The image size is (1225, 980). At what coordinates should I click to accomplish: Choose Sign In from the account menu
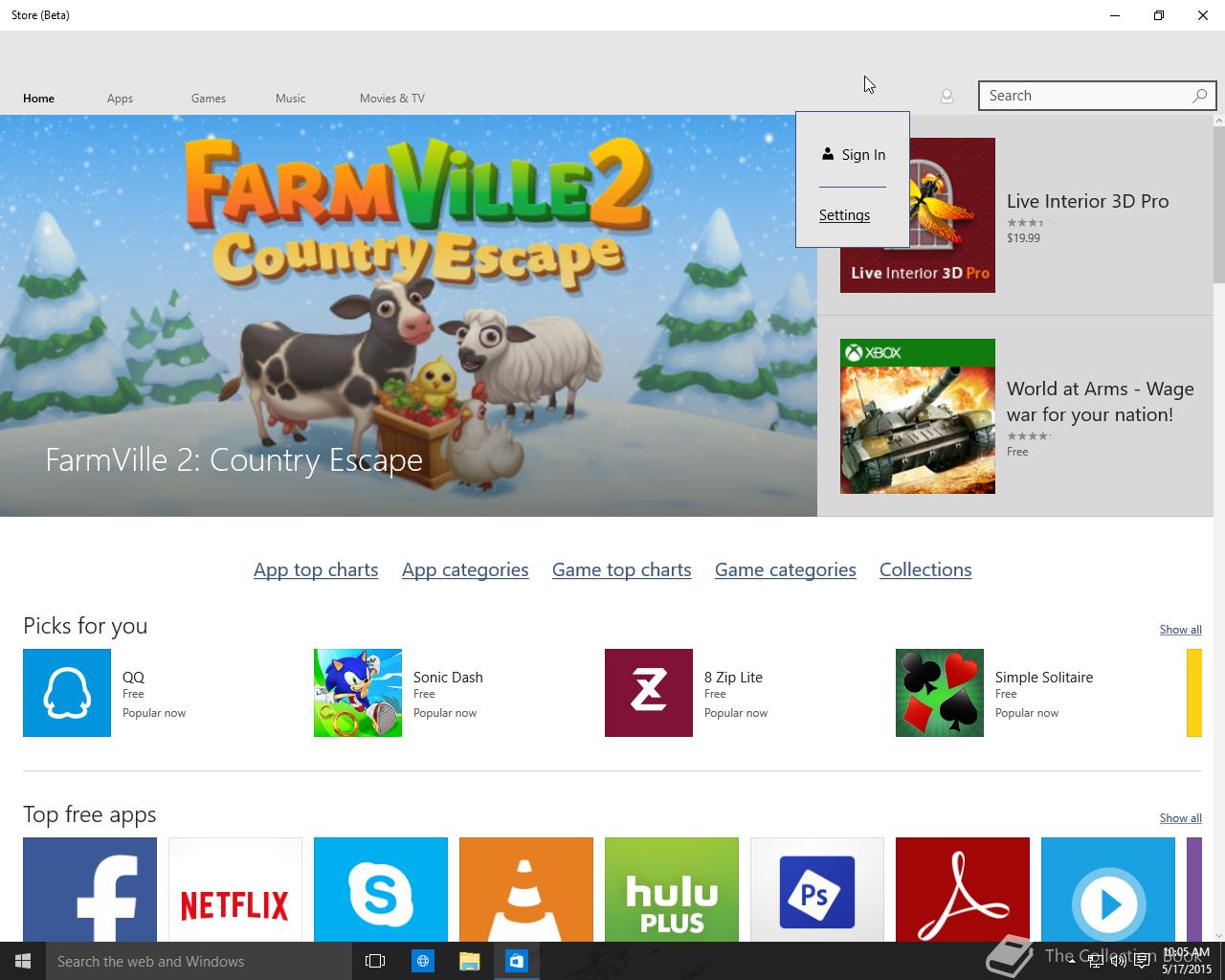[853, 155]
